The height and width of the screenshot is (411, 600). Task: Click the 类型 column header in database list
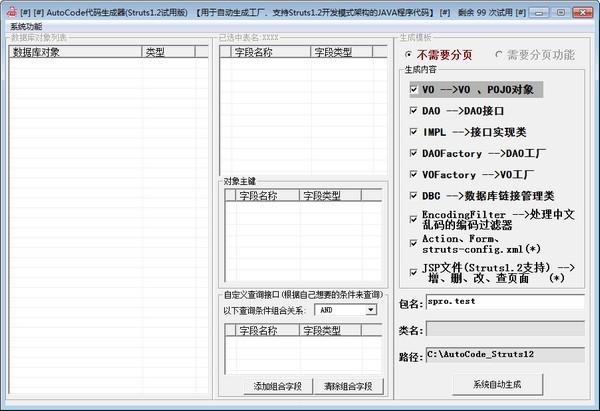(x=168, y=52)
